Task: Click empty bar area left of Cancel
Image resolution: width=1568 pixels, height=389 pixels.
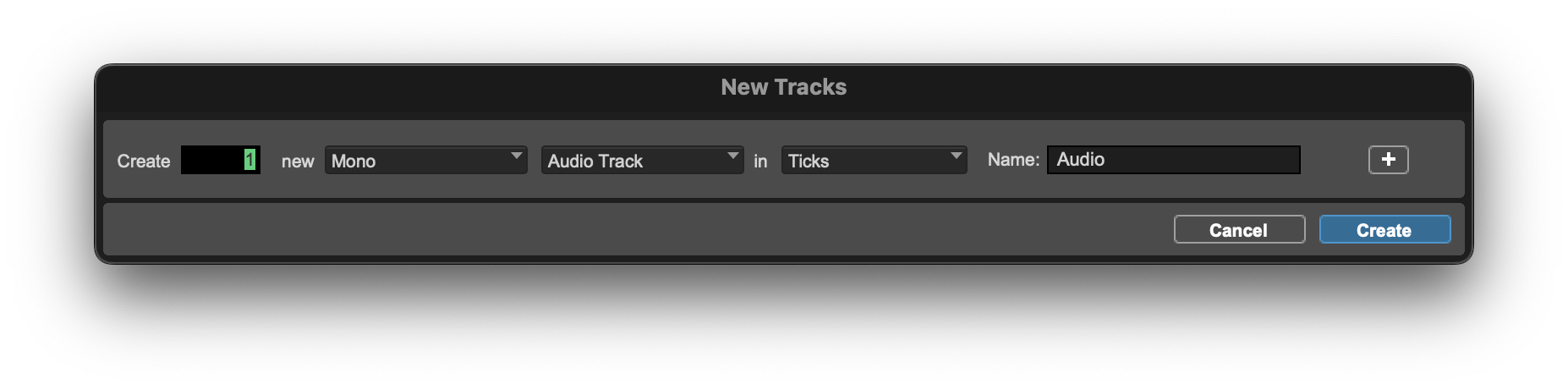Action: tap(634, 229)
